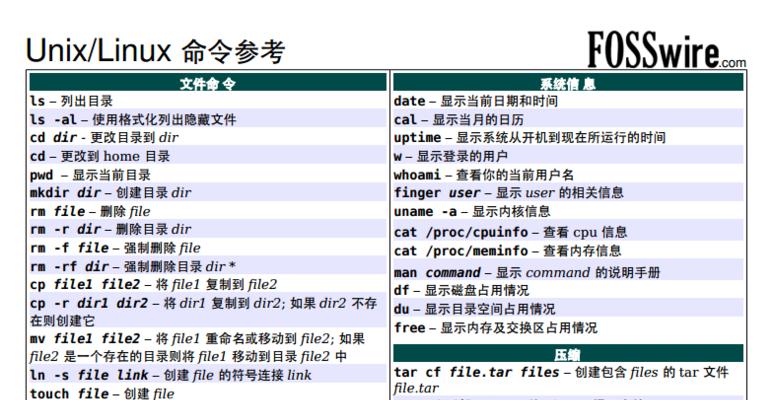Select the 'ls – 列出目录' row
The width and height of the screenshot is (774, 400).
[x=208, y=101]
